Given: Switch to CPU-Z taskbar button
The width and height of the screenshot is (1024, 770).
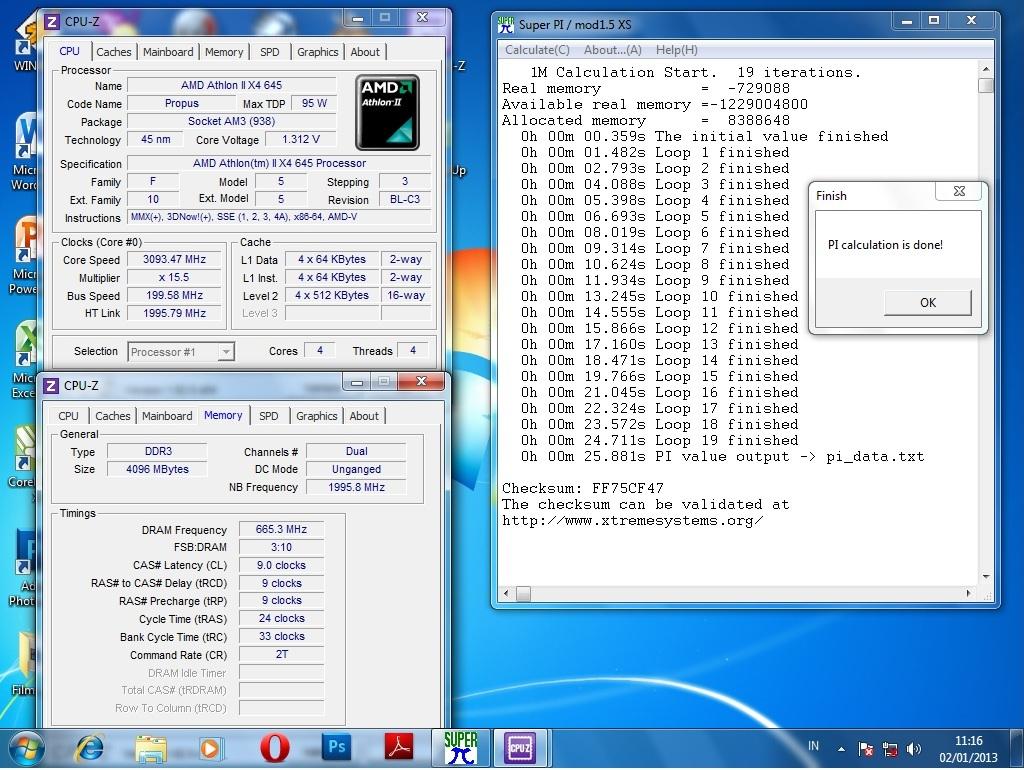Looking at the screenshot, I should pos(520,748).
